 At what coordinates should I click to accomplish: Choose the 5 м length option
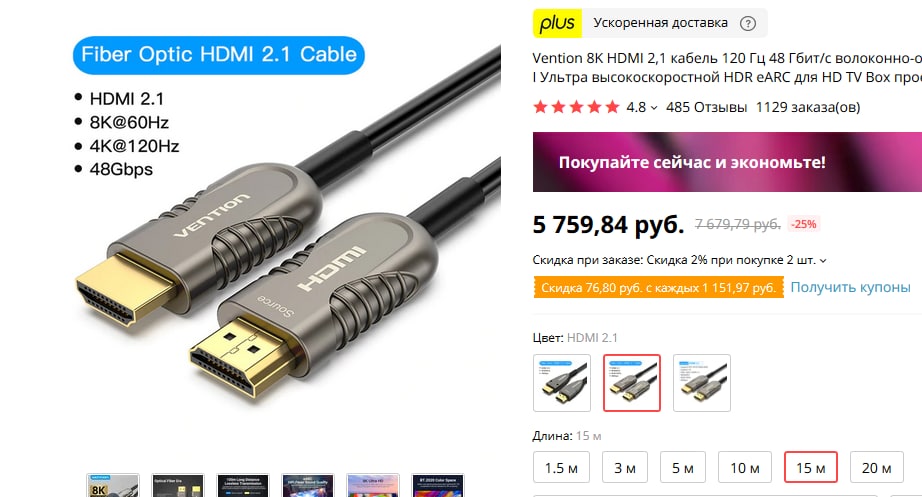(683, 468)
